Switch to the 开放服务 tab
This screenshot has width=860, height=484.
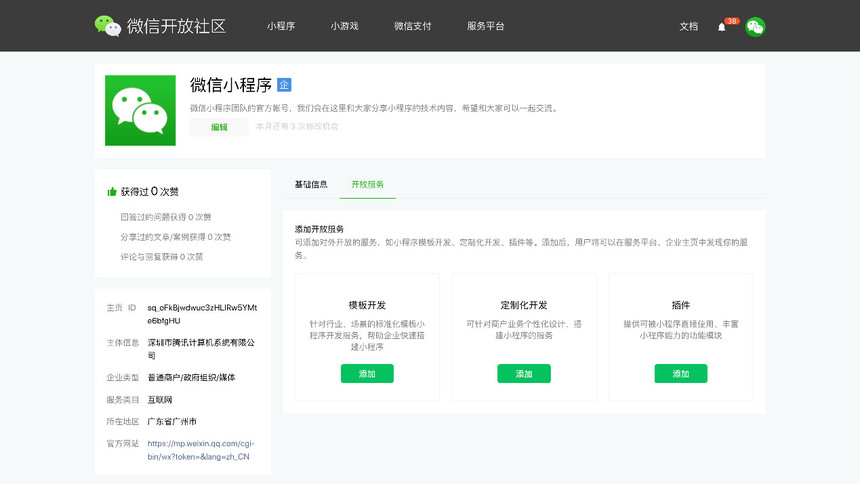[x=367, y=184]
